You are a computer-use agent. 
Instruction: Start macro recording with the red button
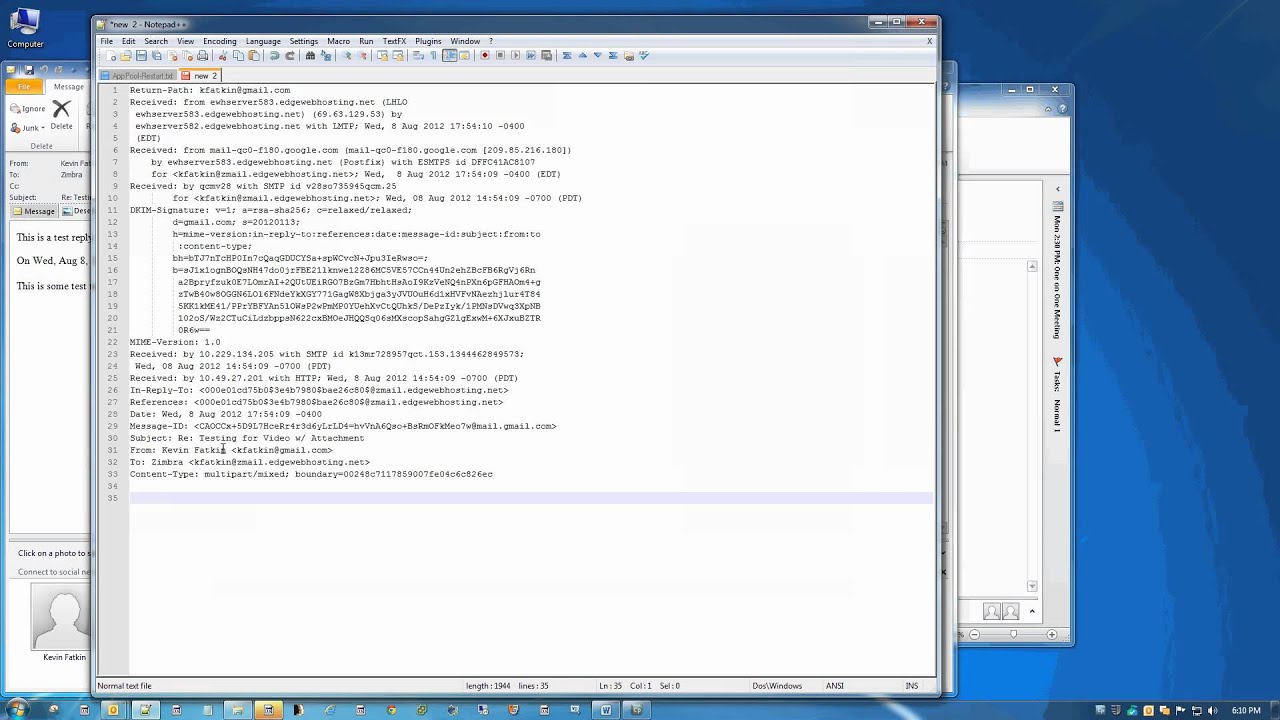coord(485,55)
